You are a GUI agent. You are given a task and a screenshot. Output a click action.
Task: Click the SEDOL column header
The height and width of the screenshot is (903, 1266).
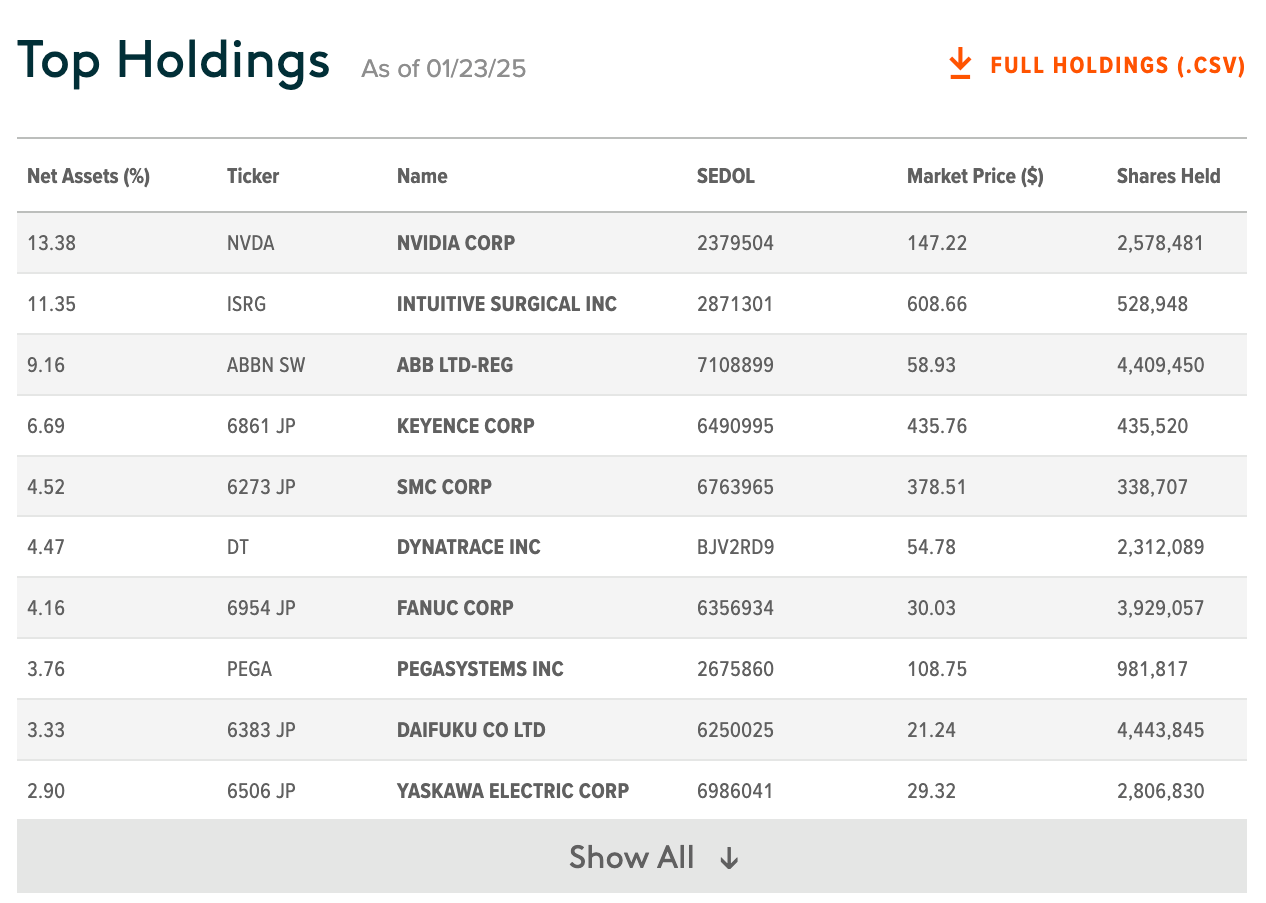(x=726, y=176)
